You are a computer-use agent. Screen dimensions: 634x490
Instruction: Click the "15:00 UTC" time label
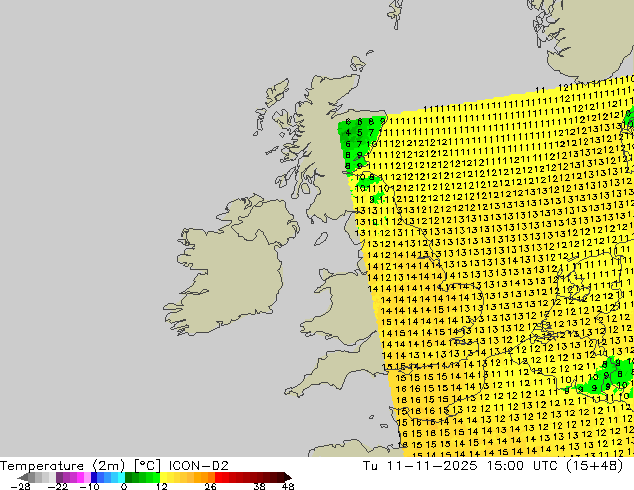pos(520,466)
